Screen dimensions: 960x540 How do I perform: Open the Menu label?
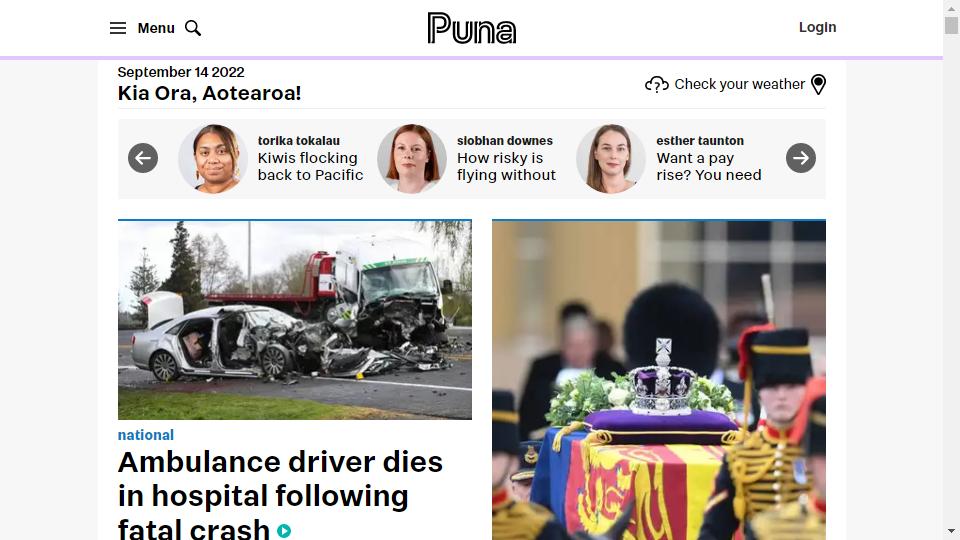tap(156, 28)
